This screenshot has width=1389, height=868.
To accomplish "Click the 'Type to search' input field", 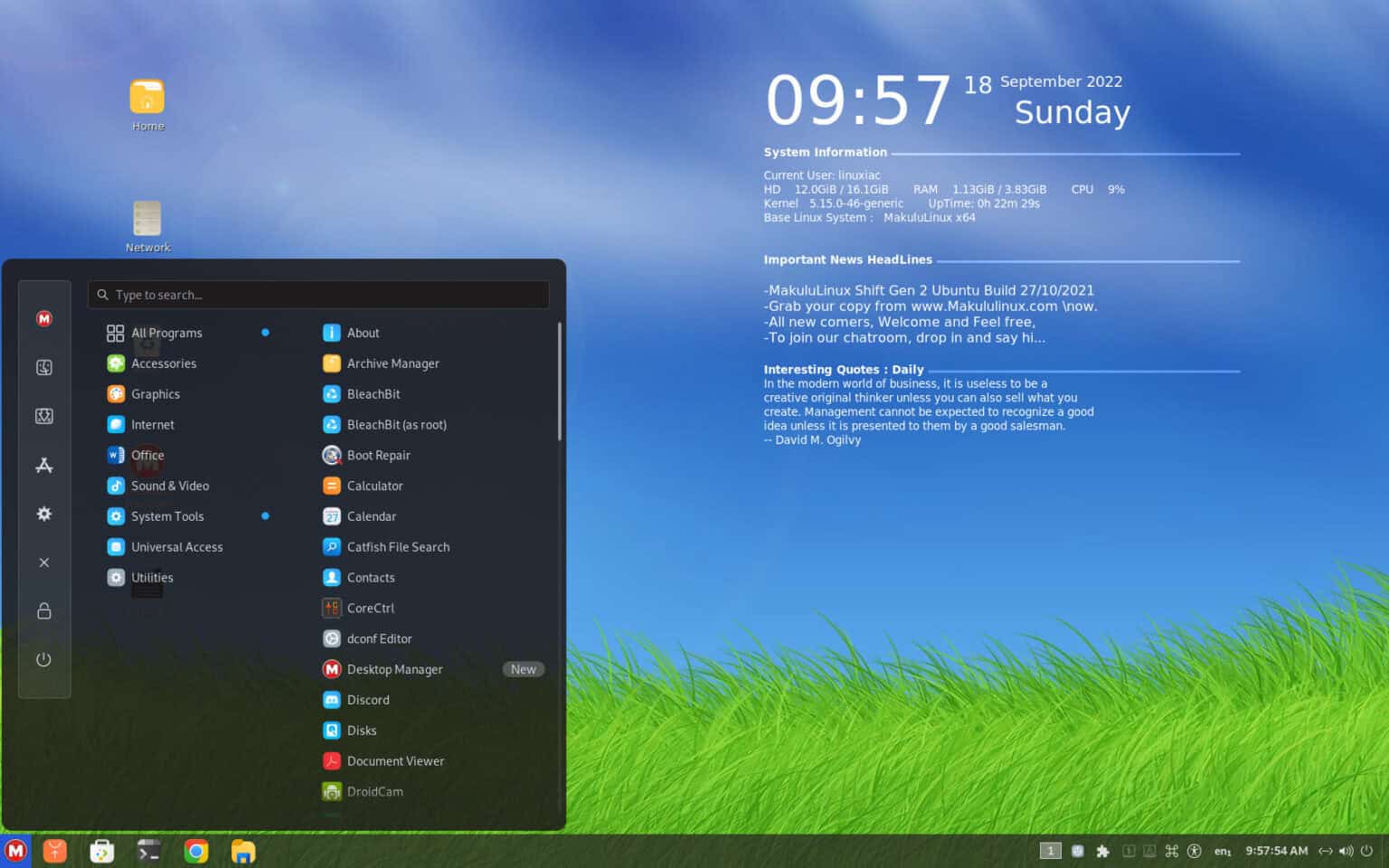I will 318,294.
